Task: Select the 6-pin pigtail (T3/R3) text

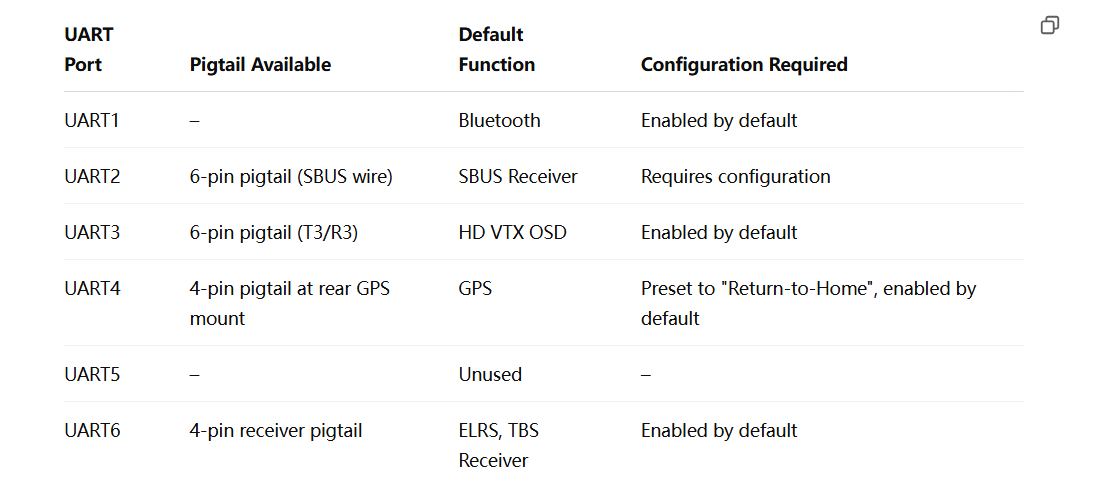Action: (274, 232)
